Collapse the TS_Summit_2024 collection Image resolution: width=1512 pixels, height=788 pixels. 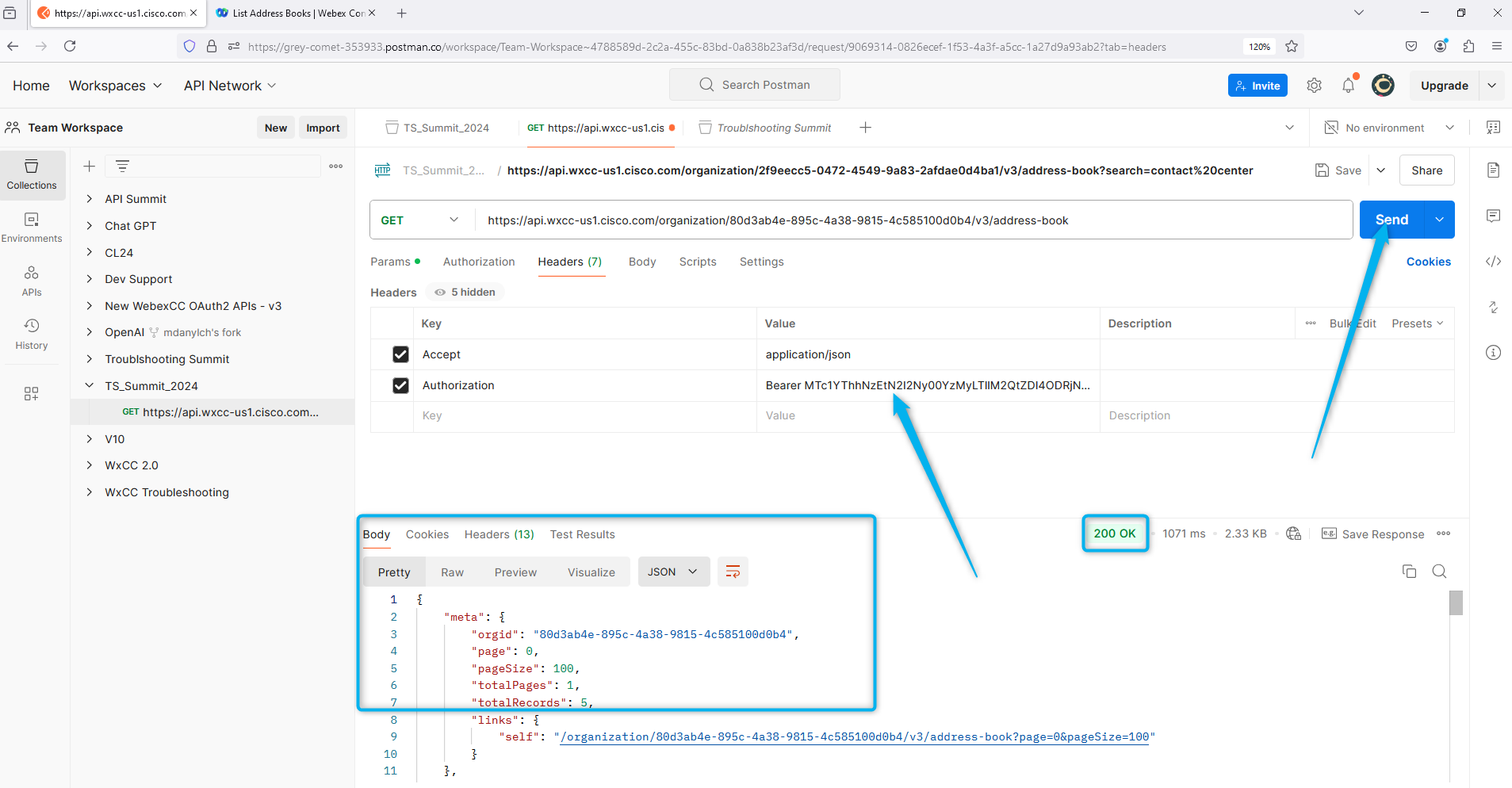click(x=90, y=386)
